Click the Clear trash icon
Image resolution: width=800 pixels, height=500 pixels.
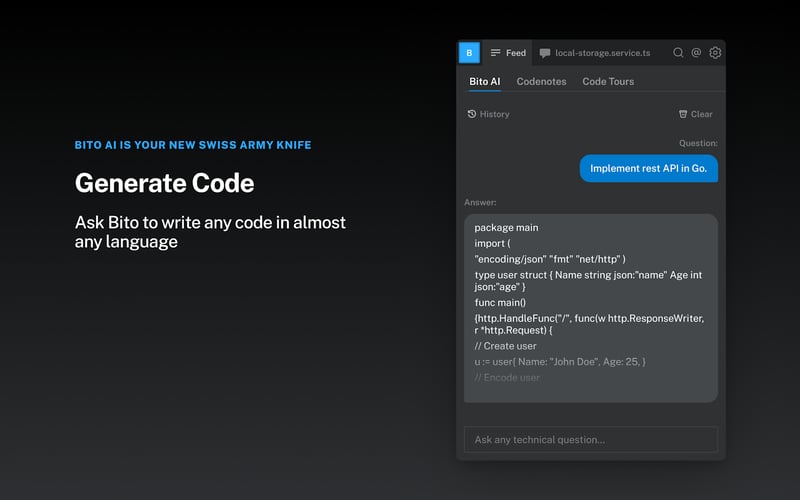point(683,114)
